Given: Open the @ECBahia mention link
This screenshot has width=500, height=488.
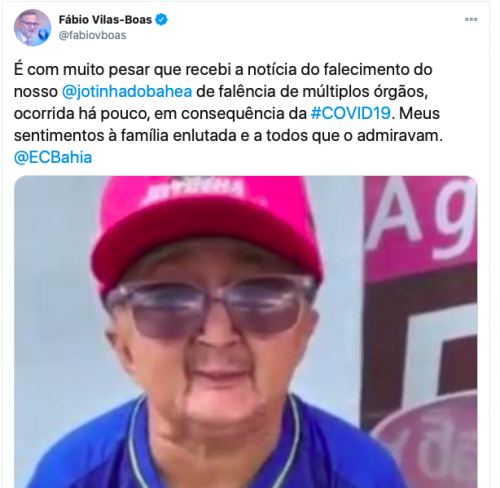Looking at the screenshot, I should click(x=53, y=157).
